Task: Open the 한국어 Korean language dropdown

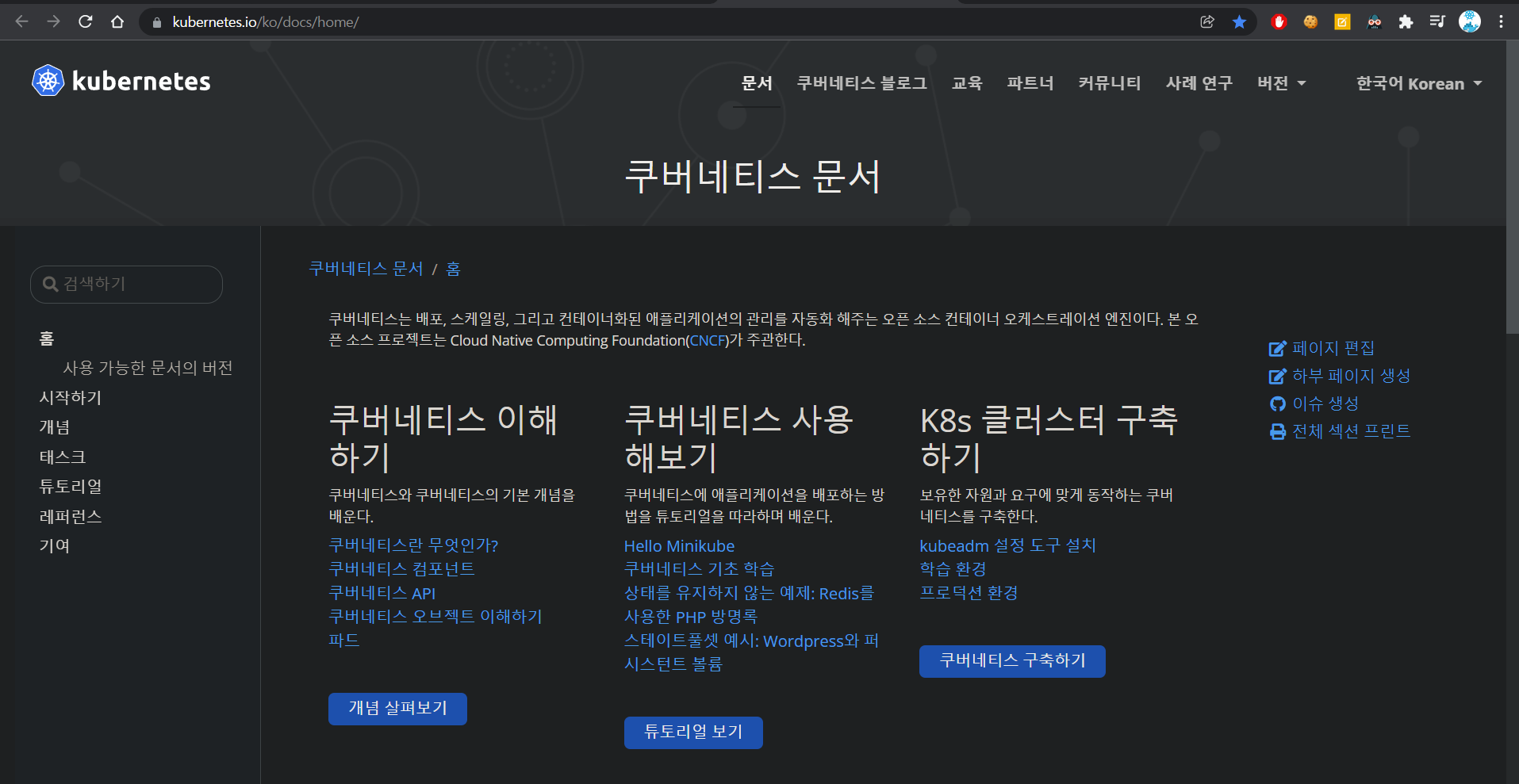Action: coord(1419,83)
